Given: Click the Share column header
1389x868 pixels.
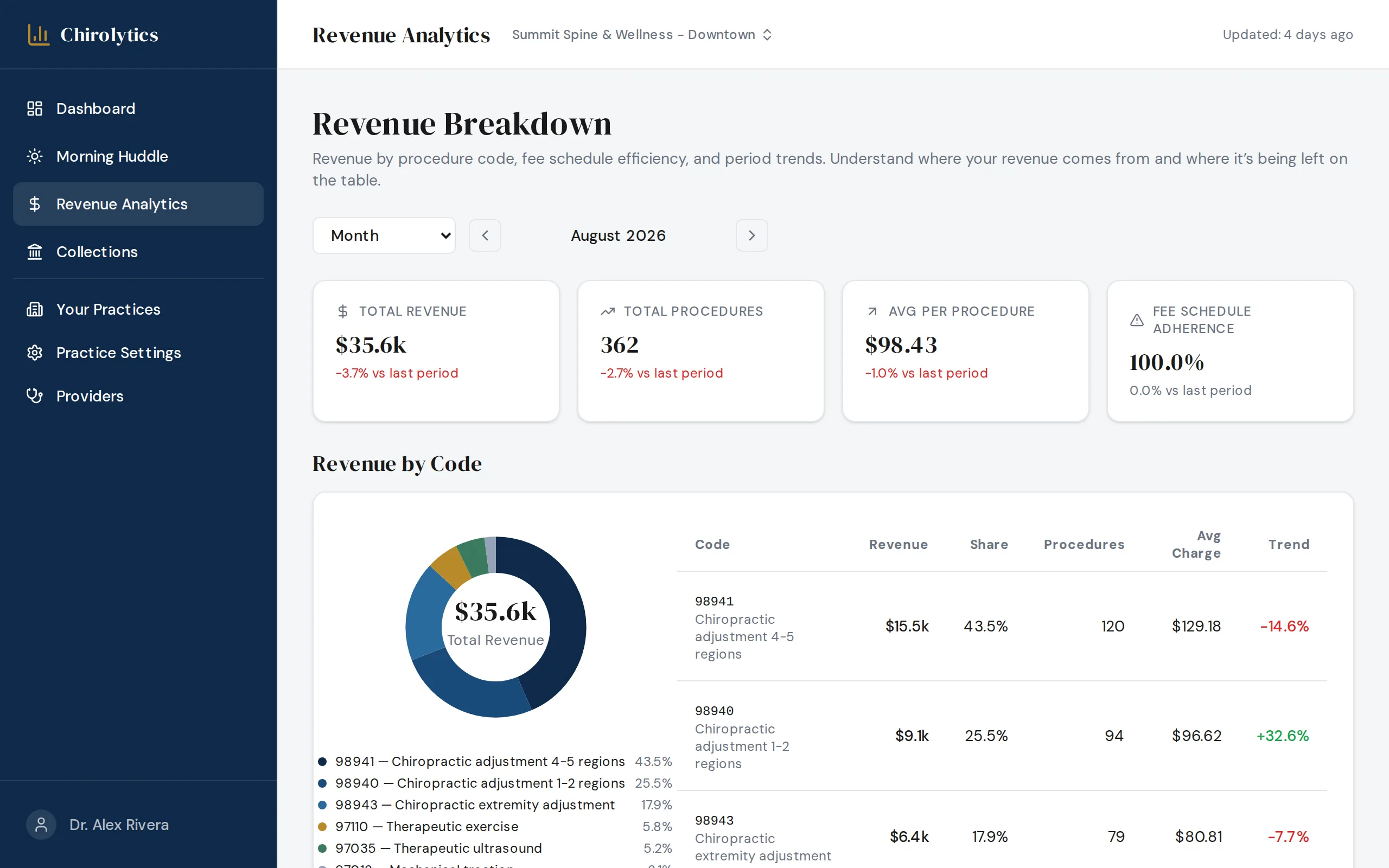Looking at the screenshot, I should pyautogui.click(x=989, y=544).
